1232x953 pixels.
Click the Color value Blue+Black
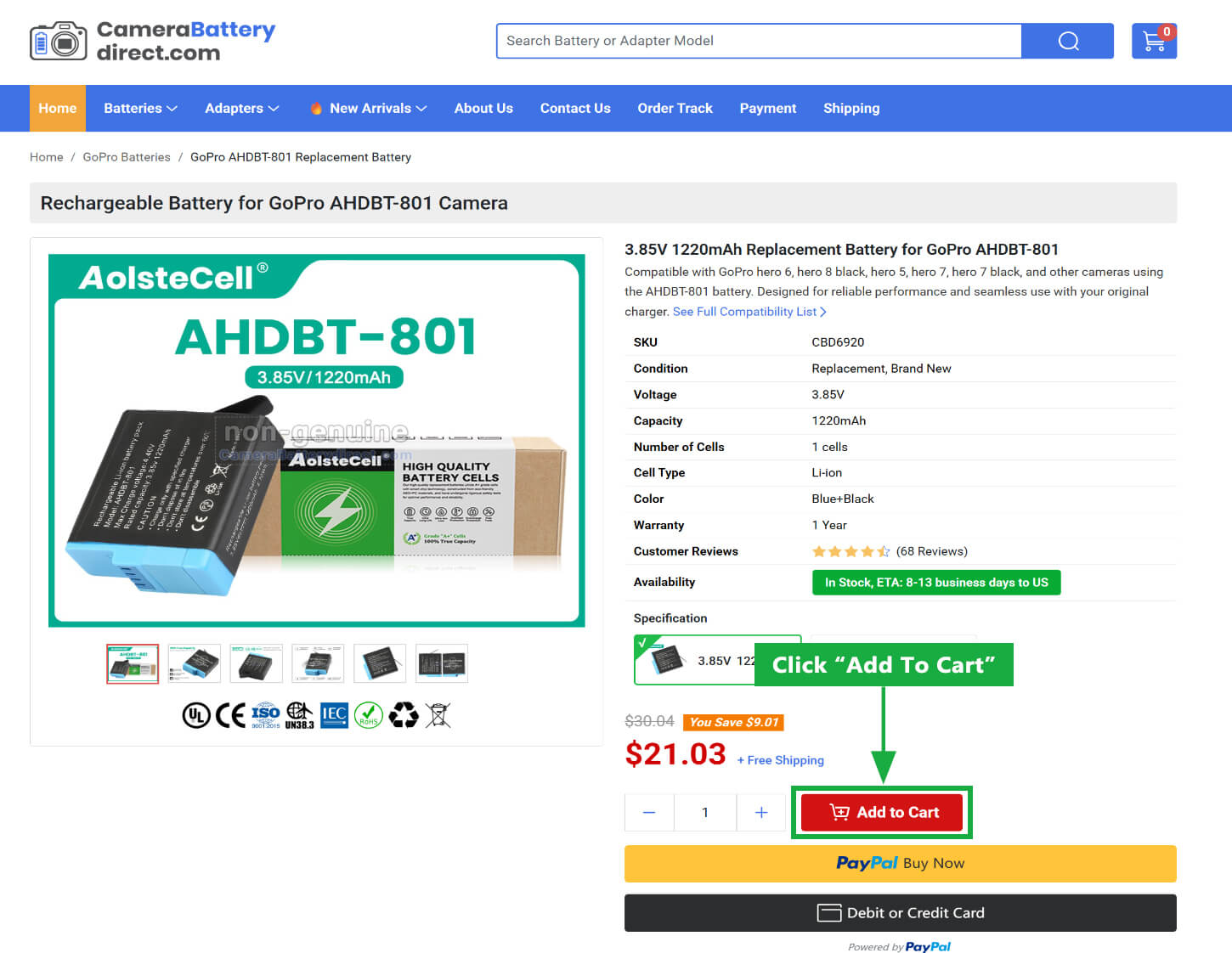(x=843, y=499)
